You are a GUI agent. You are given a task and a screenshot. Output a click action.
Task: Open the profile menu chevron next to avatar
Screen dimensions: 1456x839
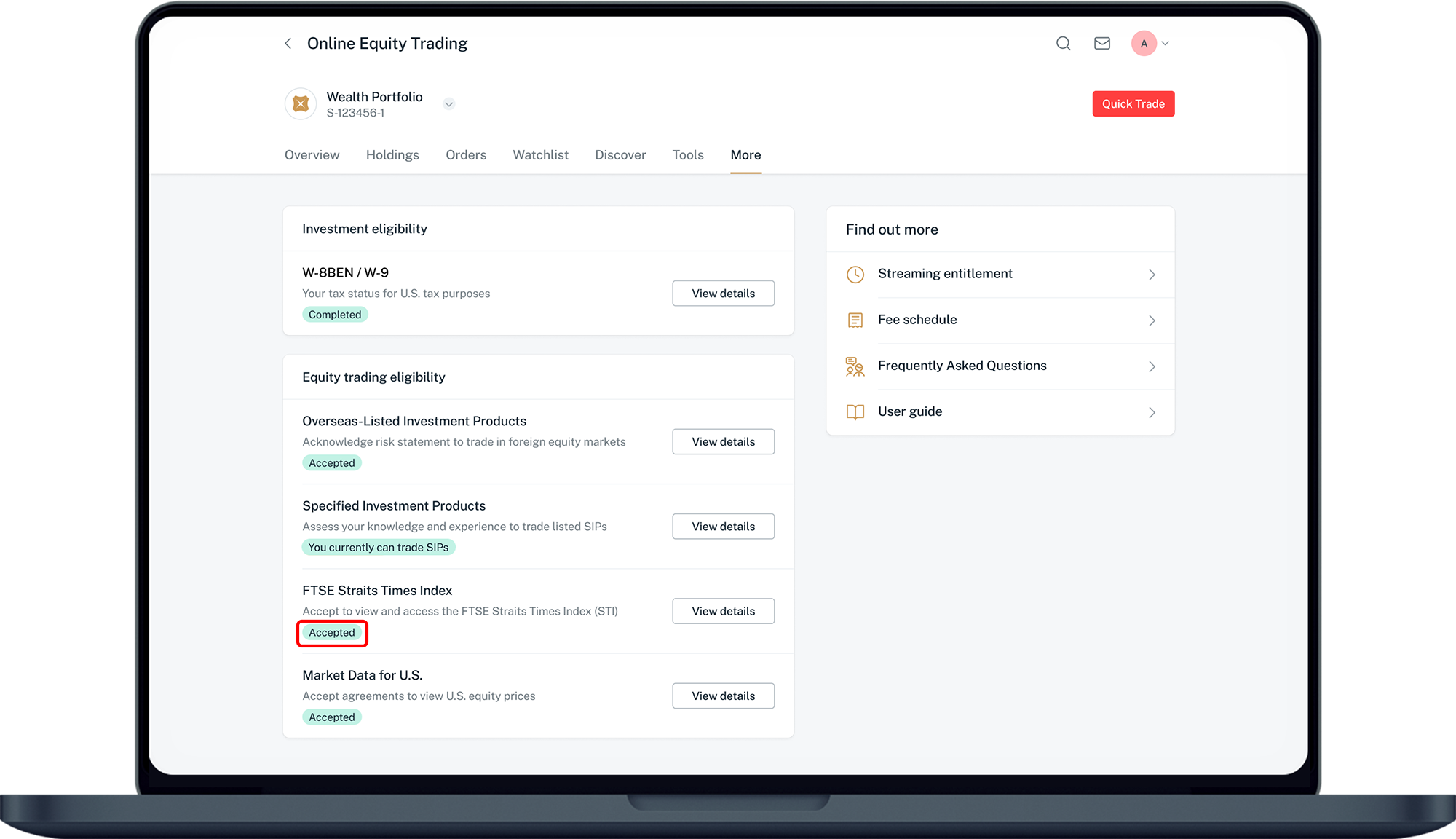click(x=1166, y=44)
